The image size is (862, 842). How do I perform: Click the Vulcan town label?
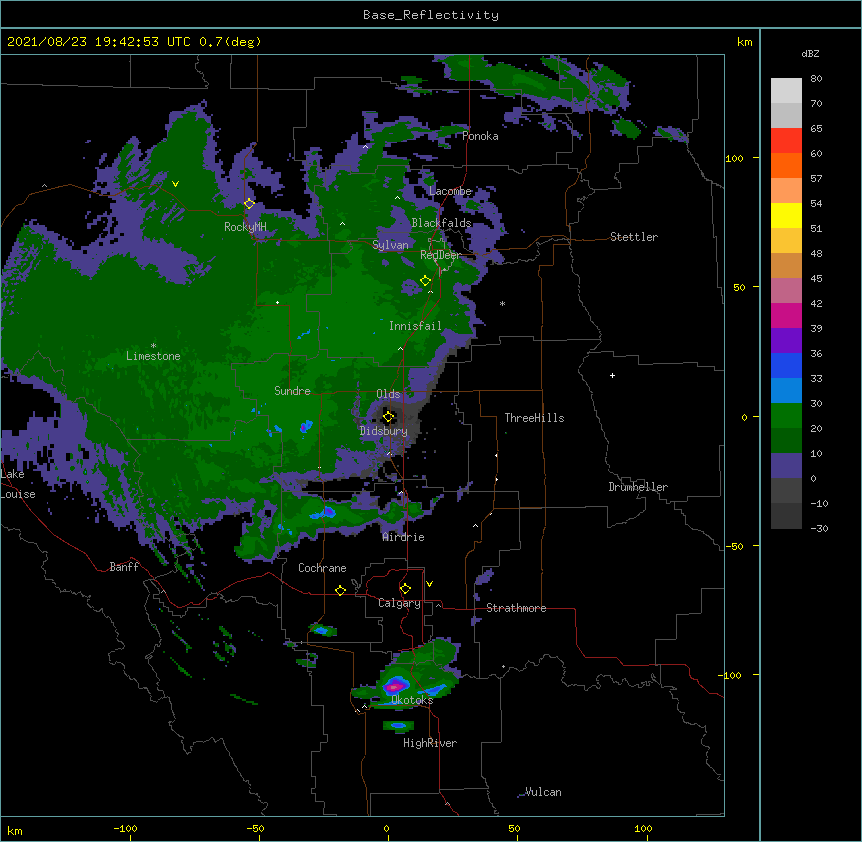(543, 792)
